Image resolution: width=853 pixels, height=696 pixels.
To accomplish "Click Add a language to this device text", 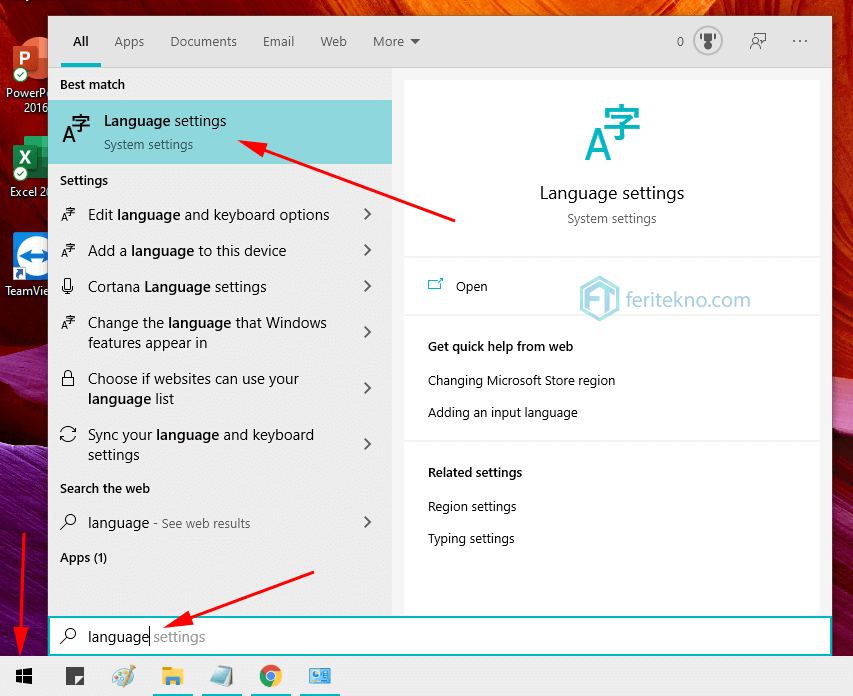I will point(187,251).
